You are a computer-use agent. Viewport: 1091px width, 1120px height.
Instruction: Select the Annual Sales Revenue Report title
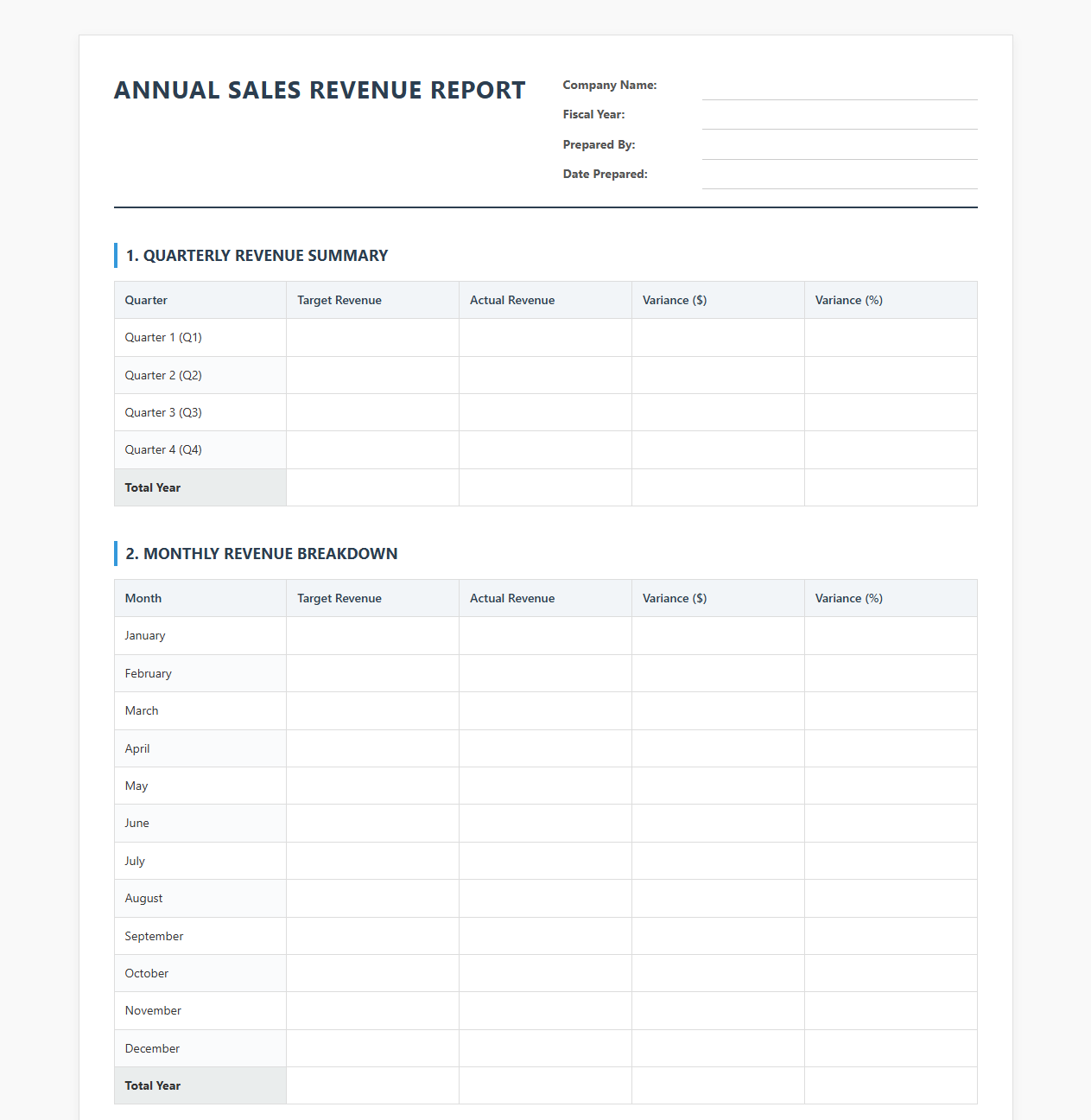click(x=320, y=90)
